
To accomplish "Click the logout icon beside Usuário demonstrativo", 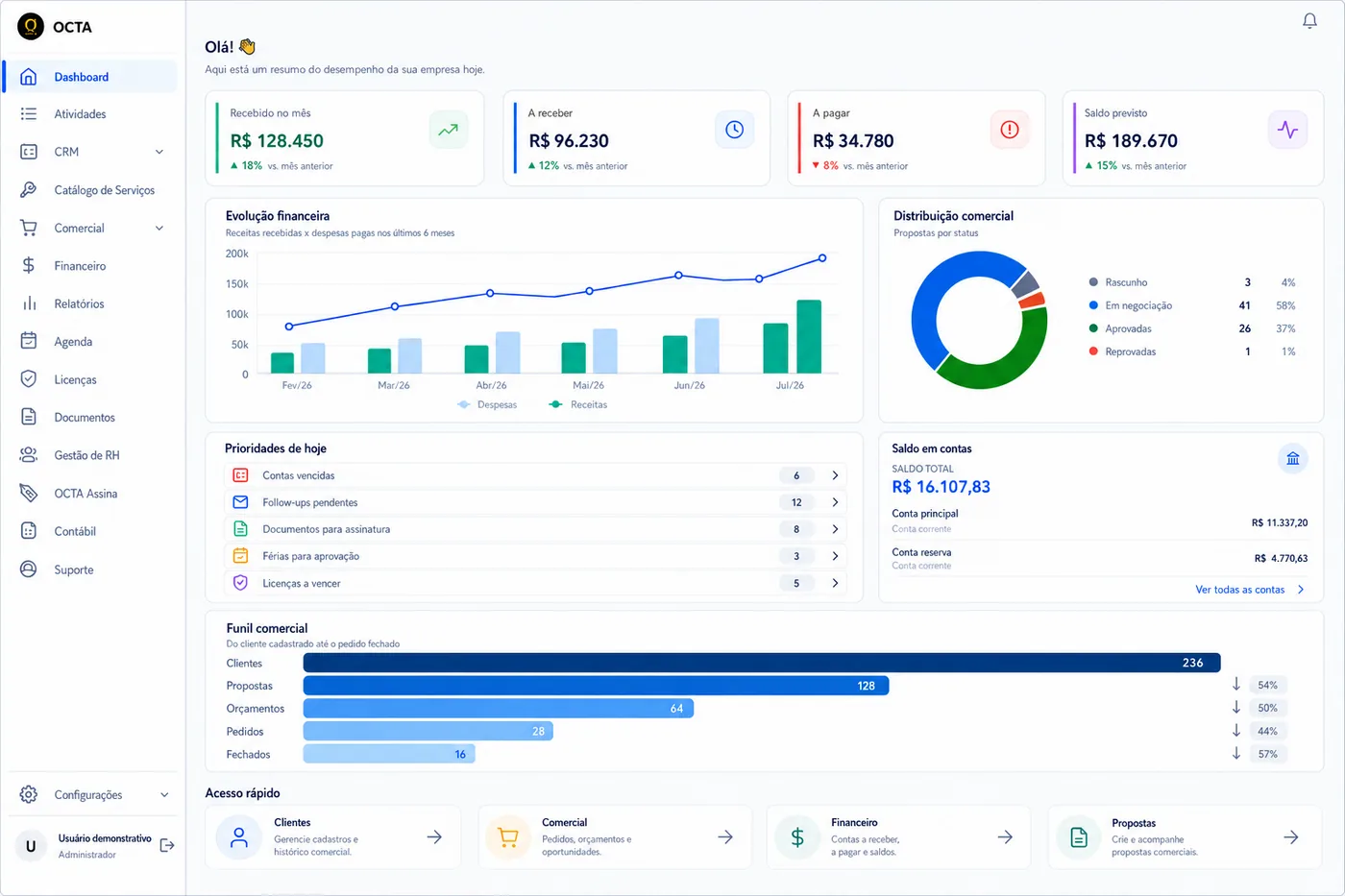I will coord(167,845).
